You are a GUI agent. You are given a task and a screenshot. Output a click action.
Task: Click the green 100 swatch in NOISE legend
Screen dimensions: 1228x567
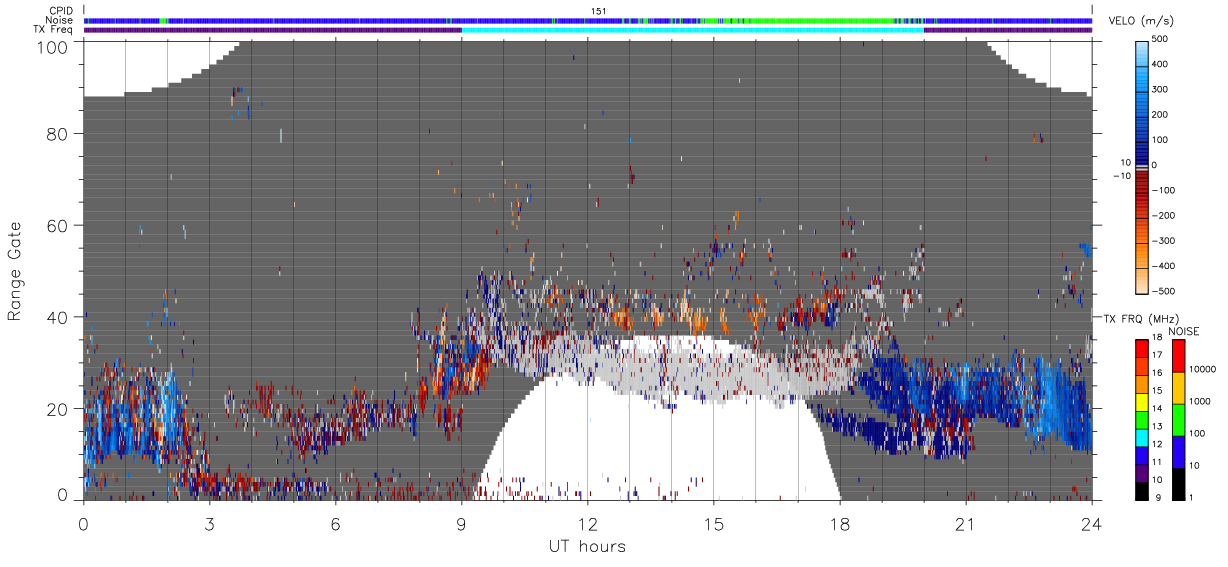click(1179, 419)
